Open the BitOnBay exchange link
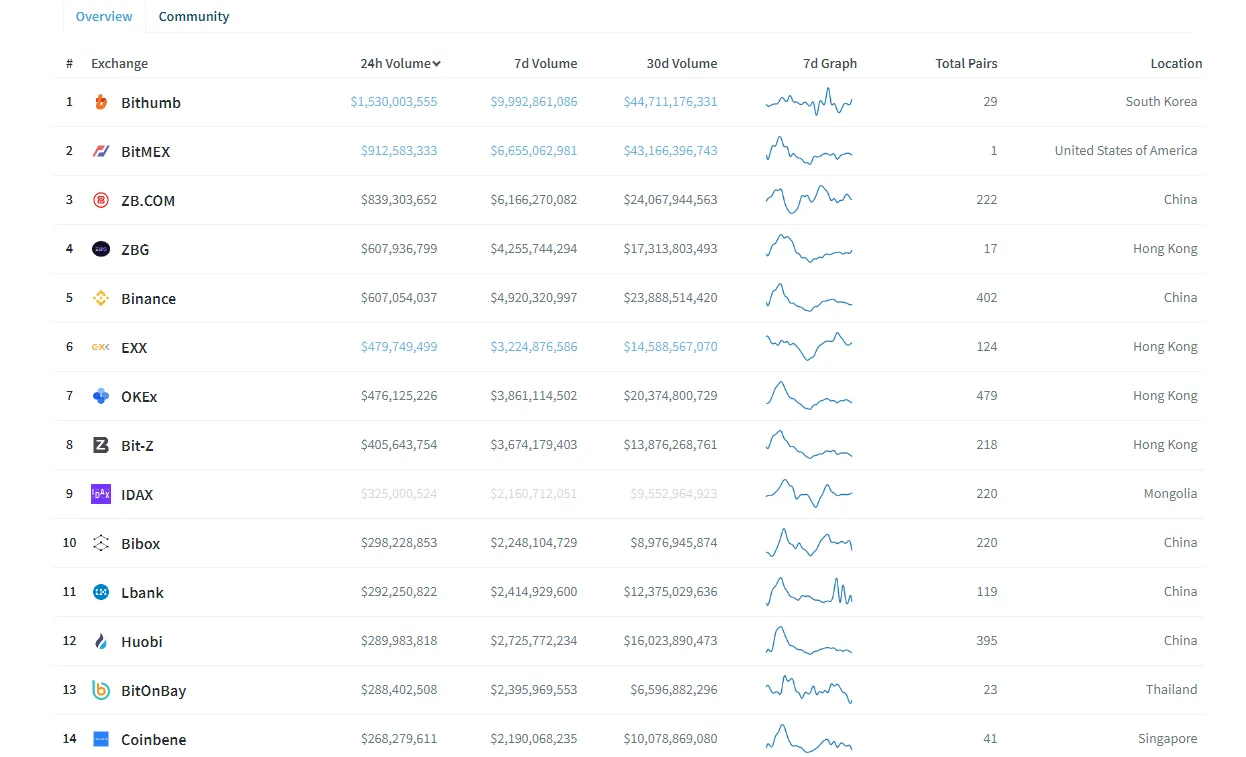Image resolution: width=1246 pixels, height=757 pixels. (x=154, y=690)
